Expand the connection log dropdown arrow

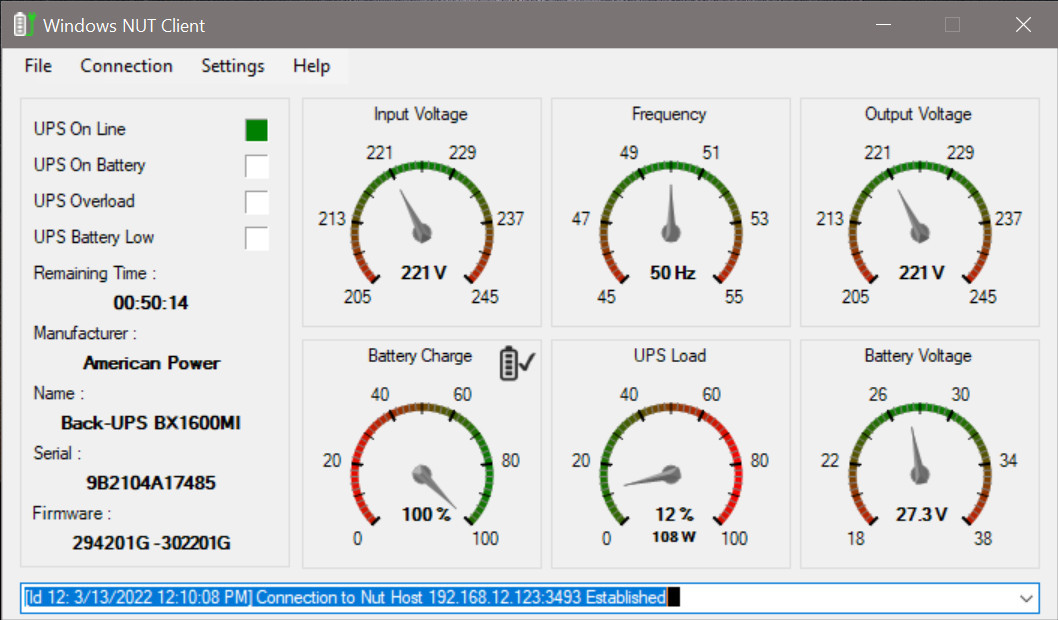(x=1025, y=598)
